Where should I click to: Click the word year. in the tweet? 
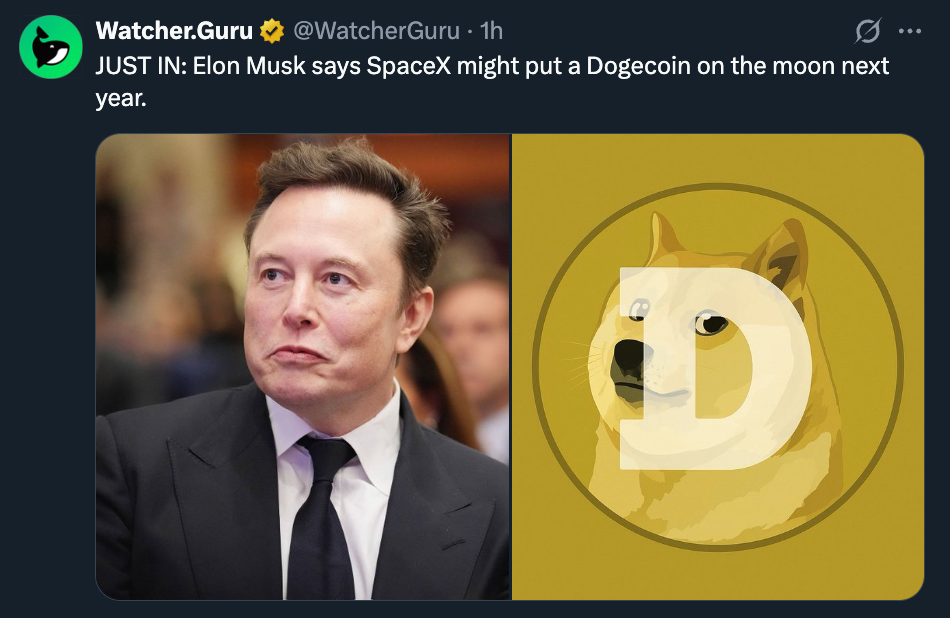121,98
